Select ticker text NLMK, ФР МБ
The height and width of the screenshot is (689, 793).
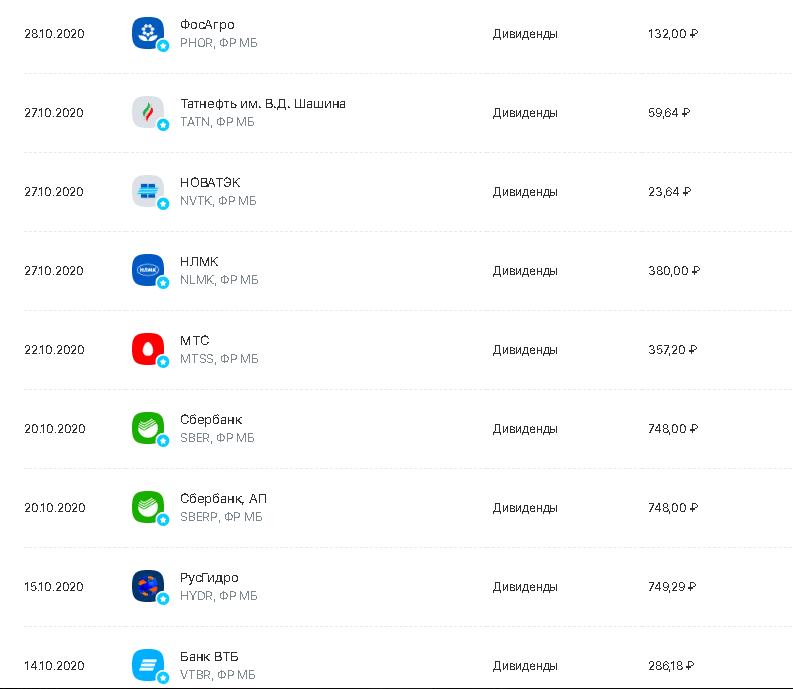[x=219, y=280]
